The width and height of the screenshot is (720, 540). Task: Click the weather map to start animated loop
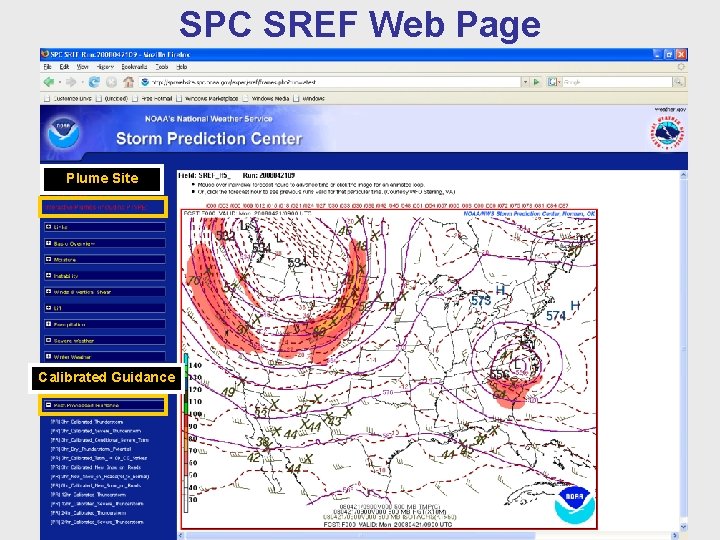click(x=389, y=370)
